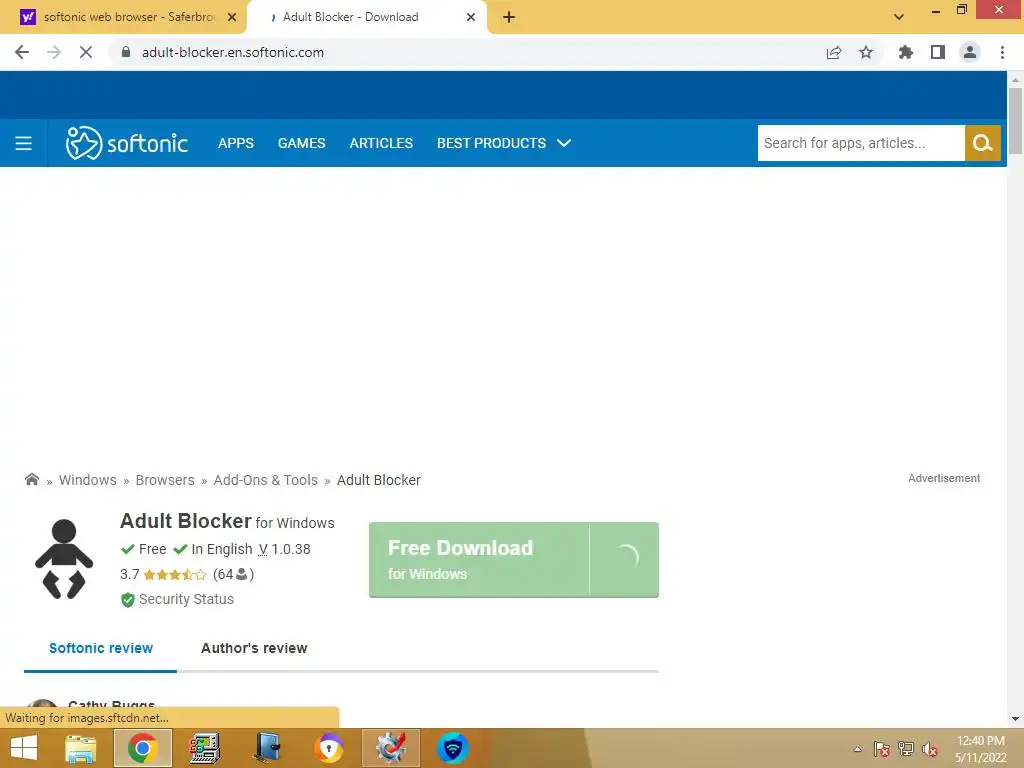
Task: Click the star rating of 3.7
Action: pyautogui.click(x=174, y=575)
